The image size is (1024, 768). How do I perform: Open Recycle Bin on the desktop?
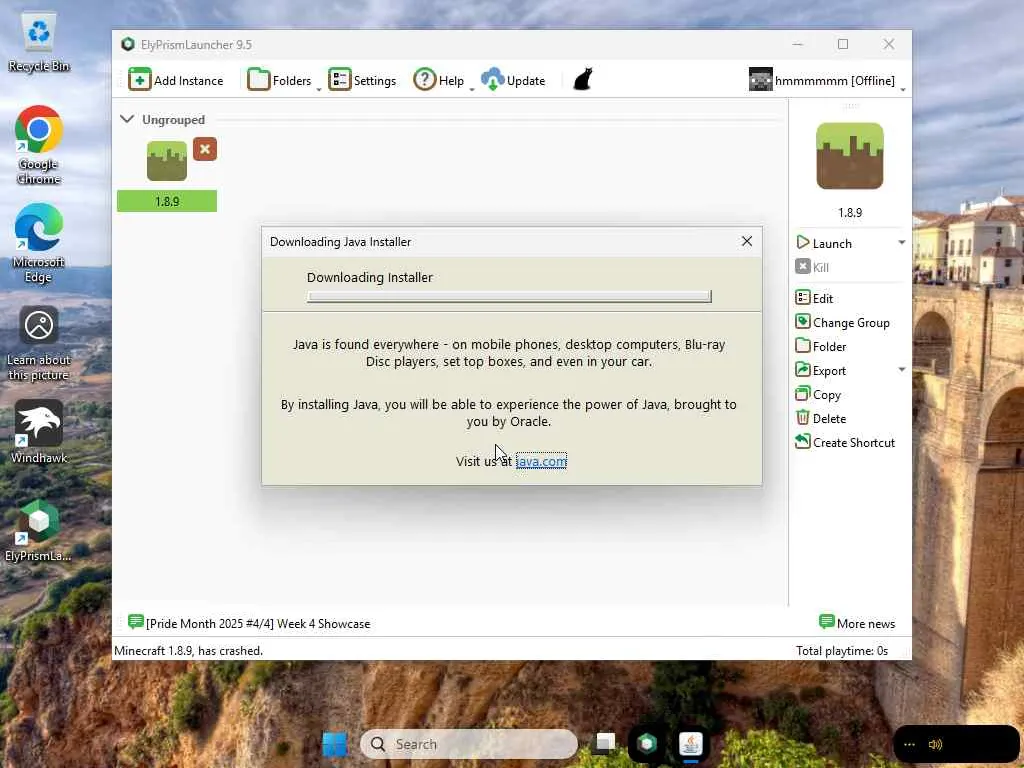[x=39, y=43]
